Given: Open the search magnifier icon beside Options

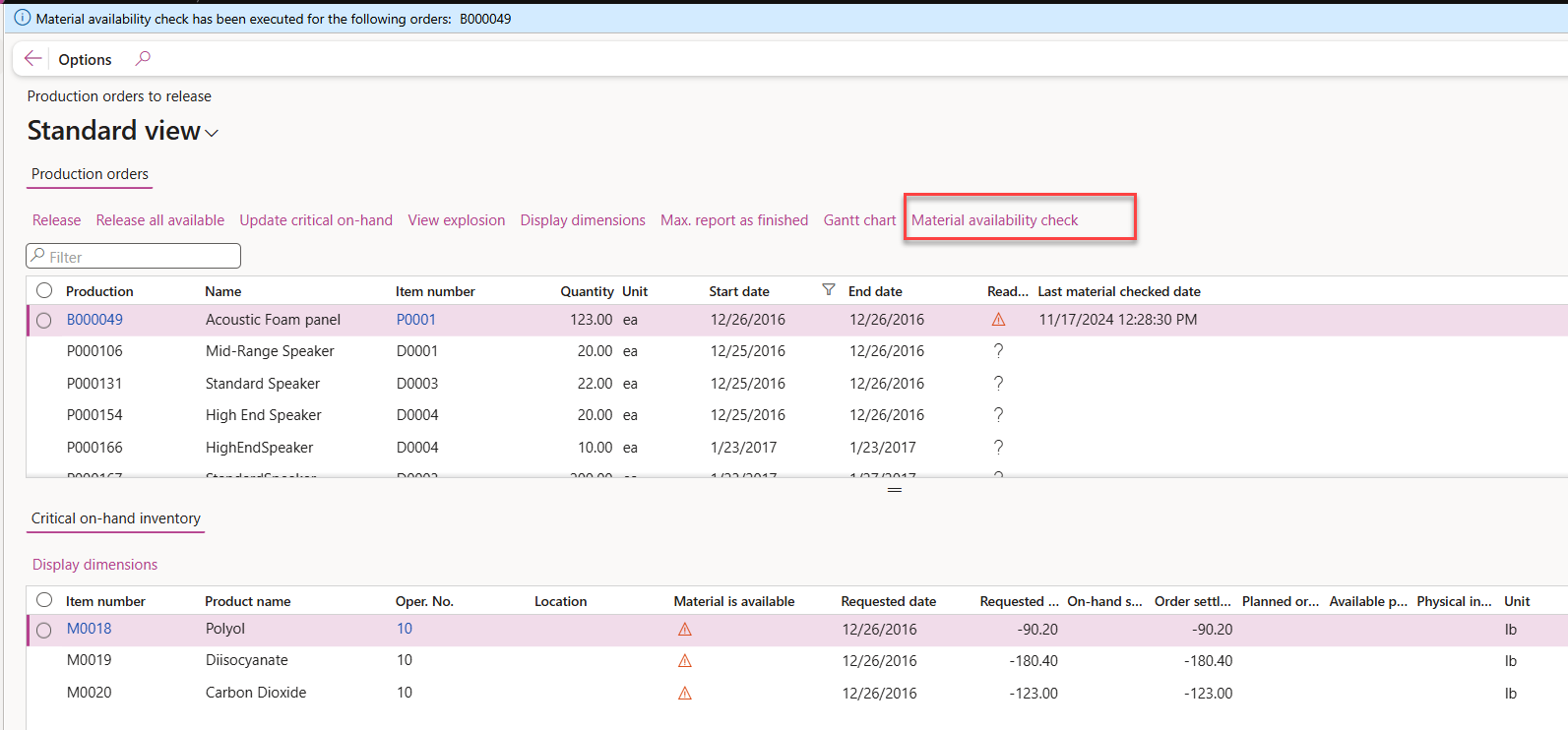Looking at the screenshot, I should pos(143,59).
